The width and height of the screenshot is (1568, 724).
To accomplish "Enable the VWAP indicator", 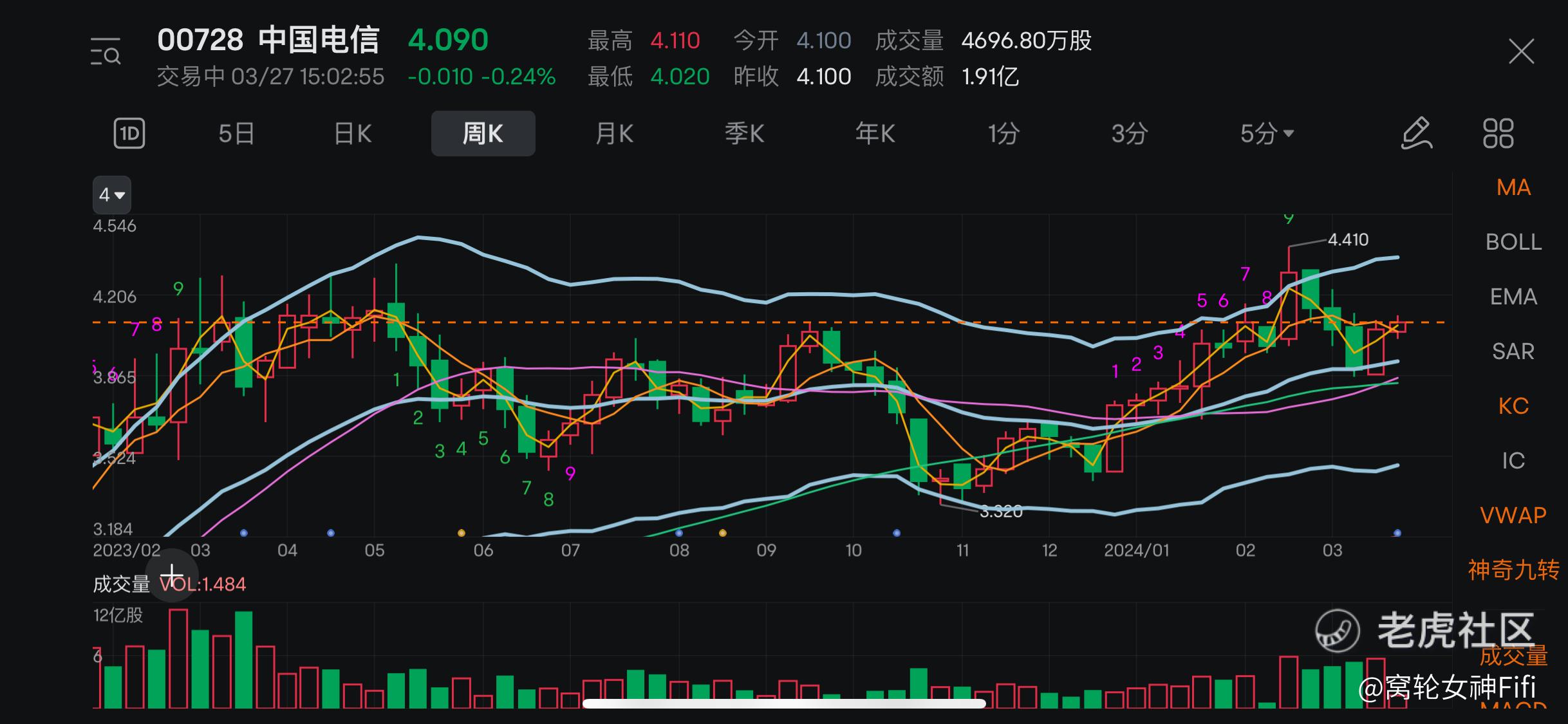I will 1513,515.
